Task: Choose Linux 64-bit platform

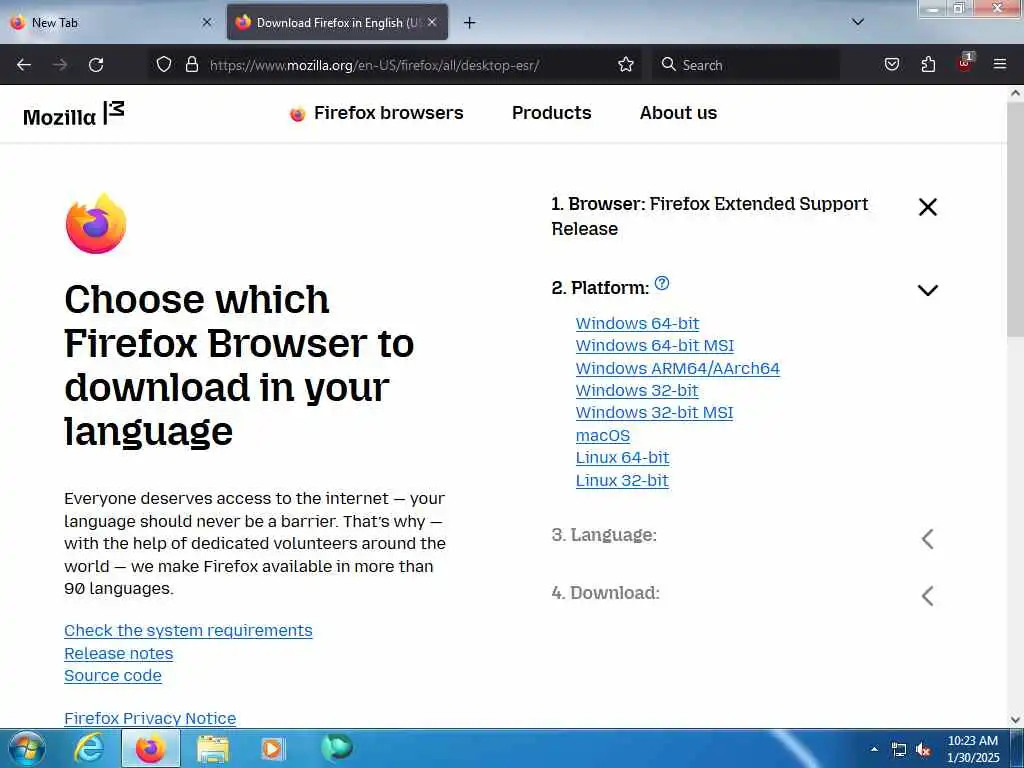Action: tap(622, 458)
